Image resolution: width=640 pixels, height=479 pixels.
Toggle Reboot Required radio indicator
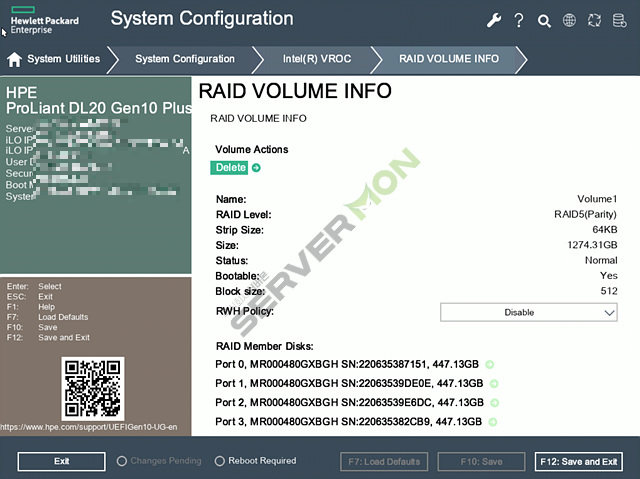220,461
